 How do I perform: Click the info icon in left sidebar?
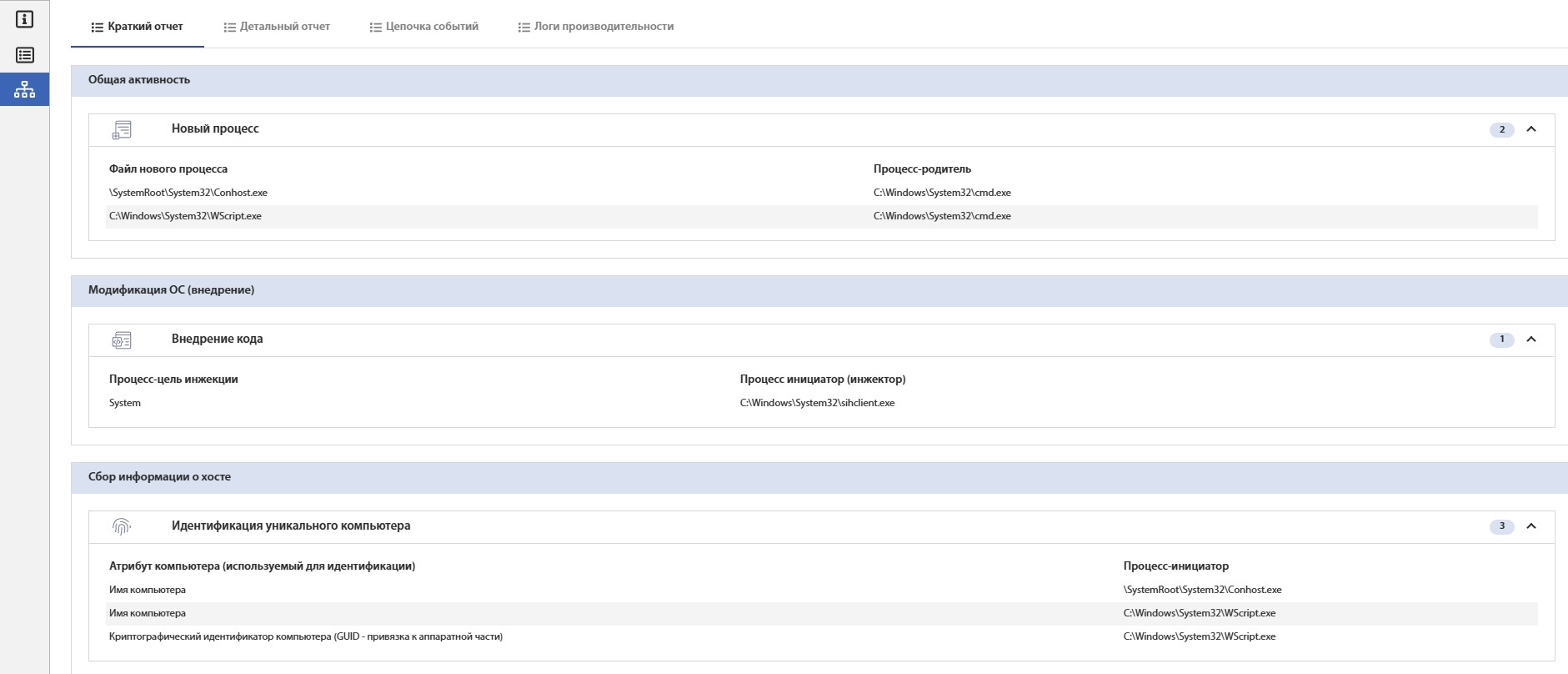tap(24, 19)
